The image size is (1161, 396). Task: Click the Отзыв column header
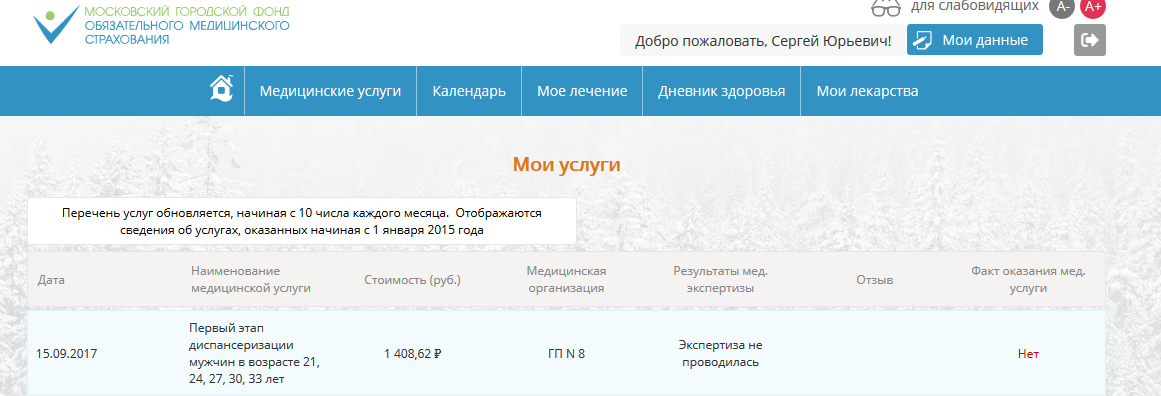[x=874, y=280]
